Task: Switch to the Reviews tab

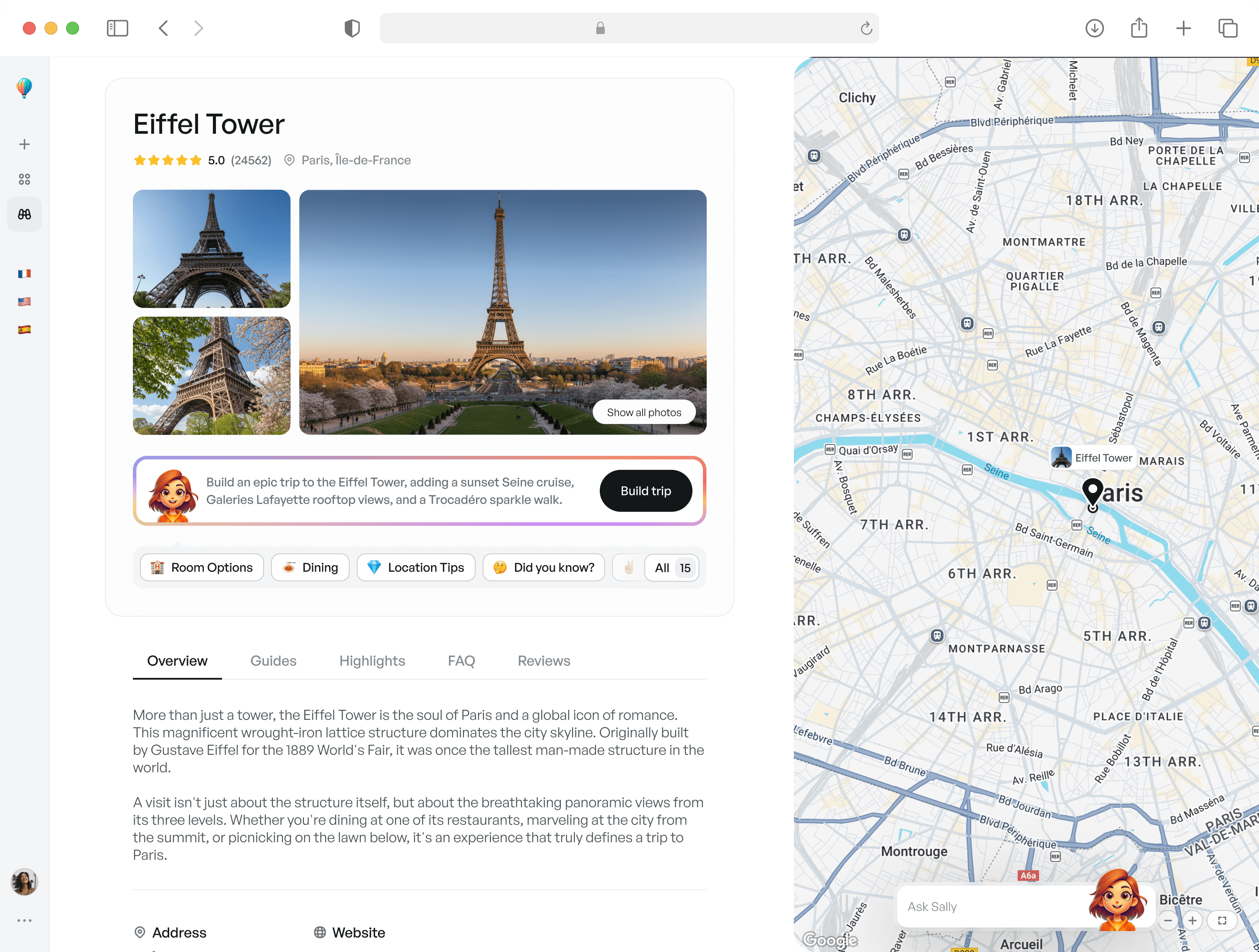Action: [543, 660]
